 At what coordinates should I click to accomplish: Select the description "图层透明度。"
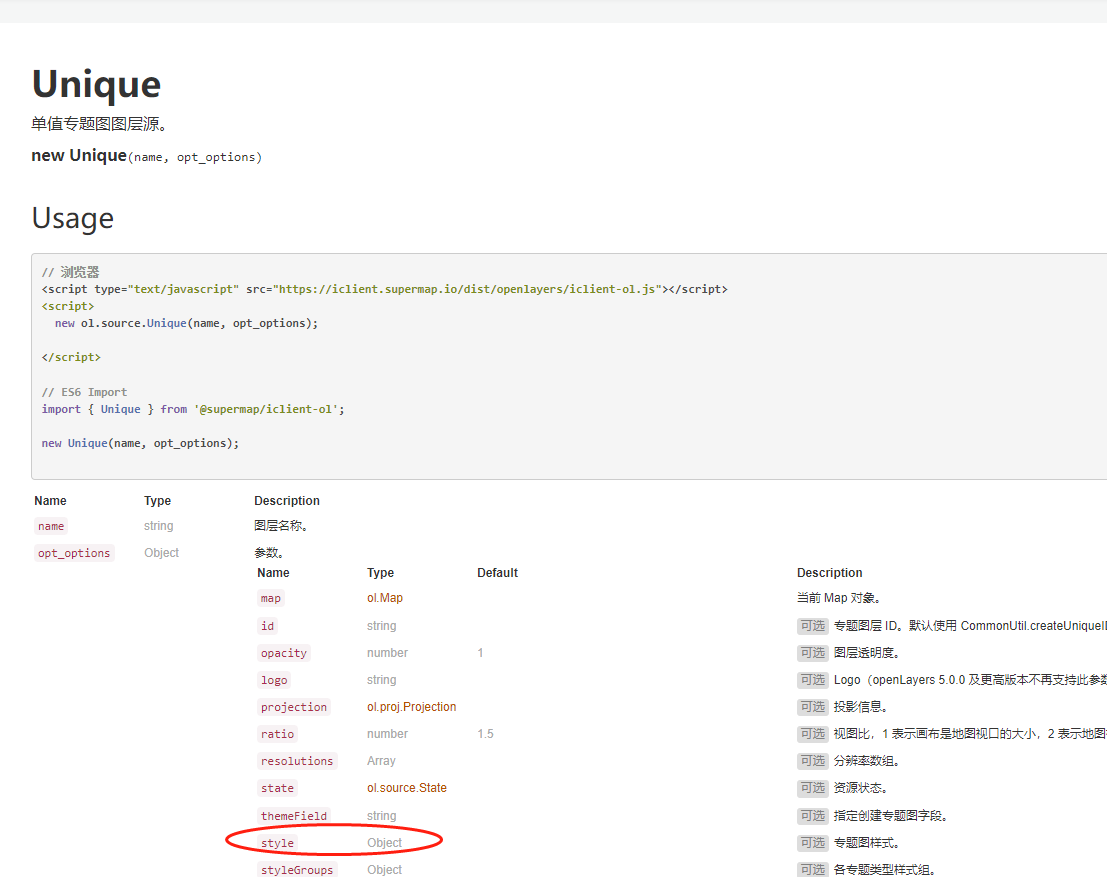click(867, 653)
